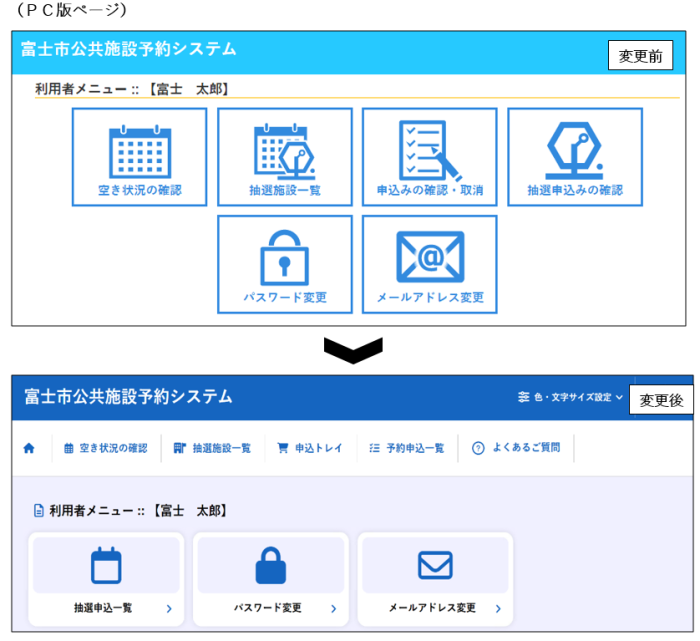Click the chevron arrow on 抽選申込一覧 card

[169, 608]
